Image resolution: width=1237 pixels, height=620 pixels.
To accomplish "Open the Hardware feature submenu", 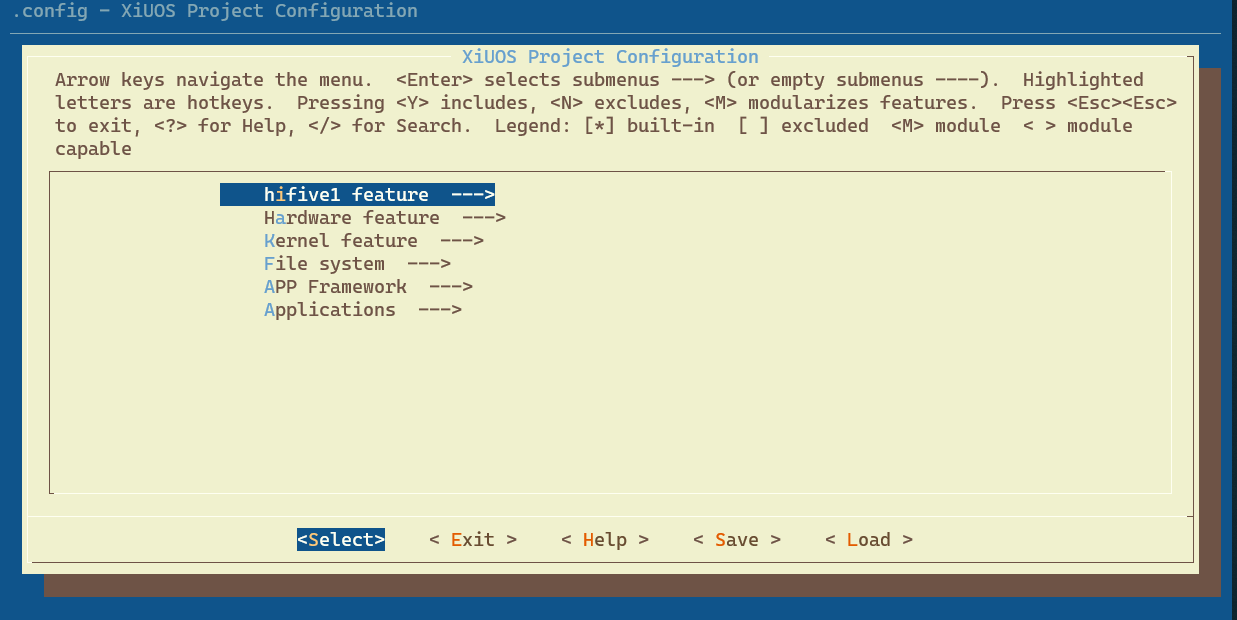I will coord(385,218).
